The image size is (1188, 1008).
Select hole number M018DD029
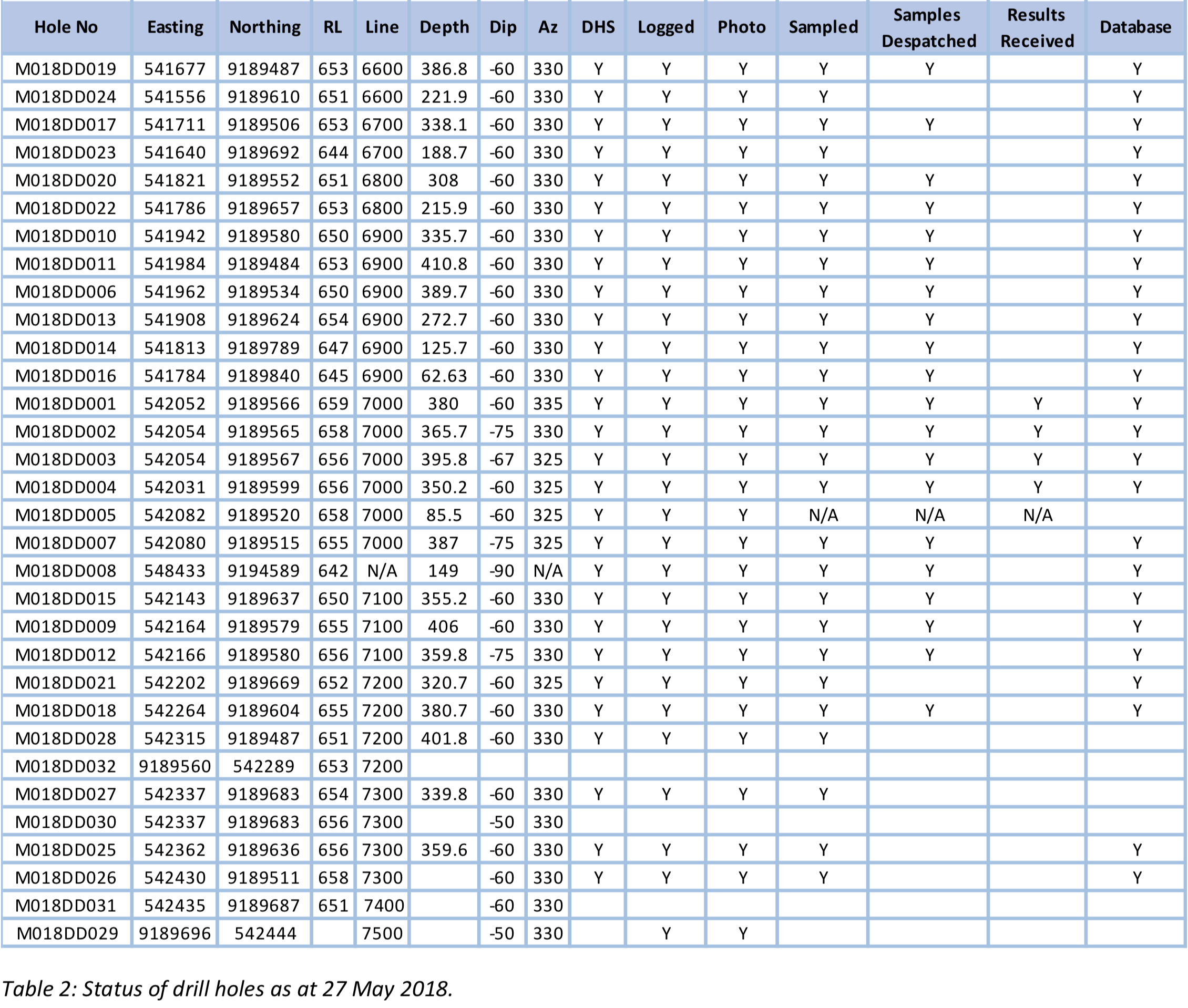67,933
